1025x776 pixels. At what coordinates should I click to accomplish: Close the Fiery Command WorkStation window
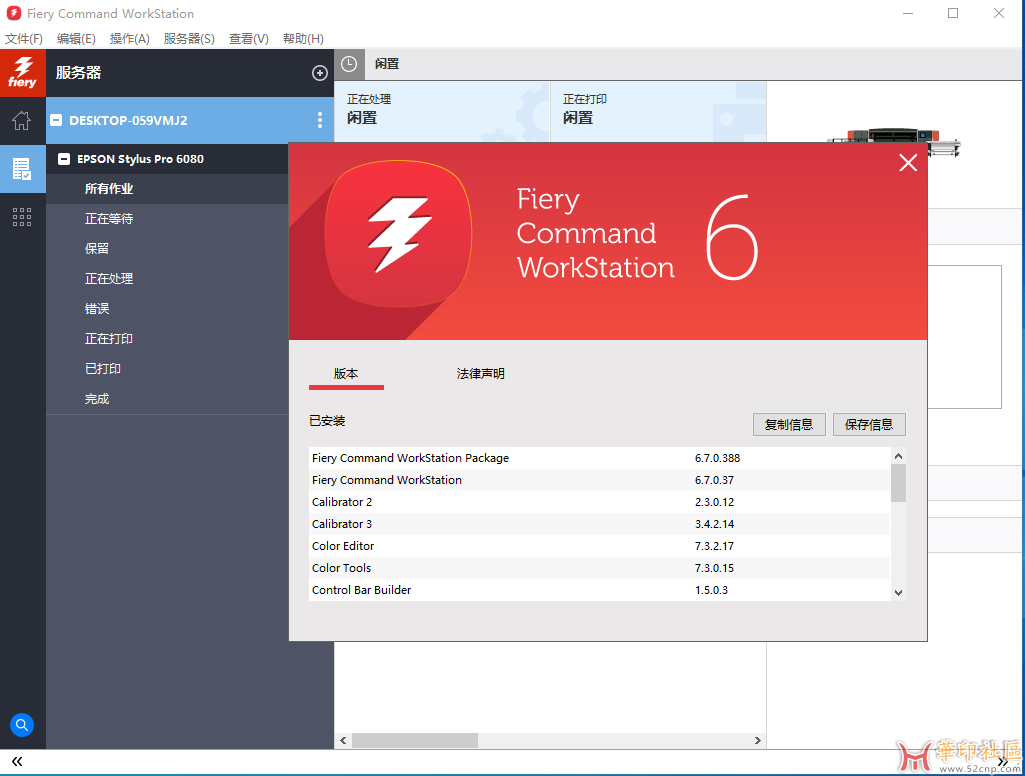click(x=999, y=13)
